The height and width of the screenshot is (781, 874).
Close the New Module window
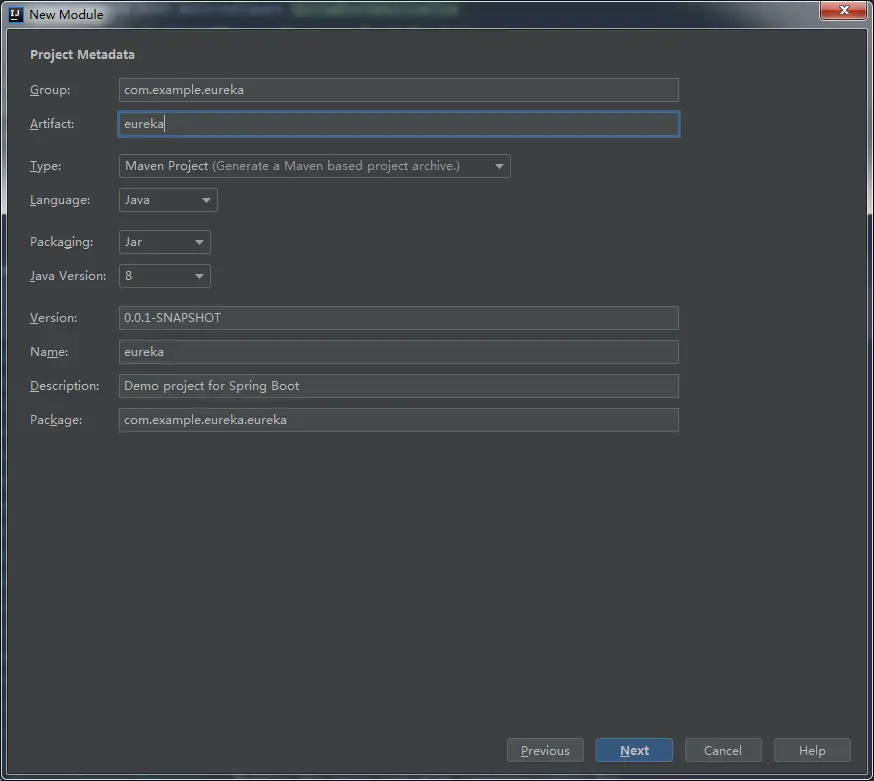[x=843, y=10]
